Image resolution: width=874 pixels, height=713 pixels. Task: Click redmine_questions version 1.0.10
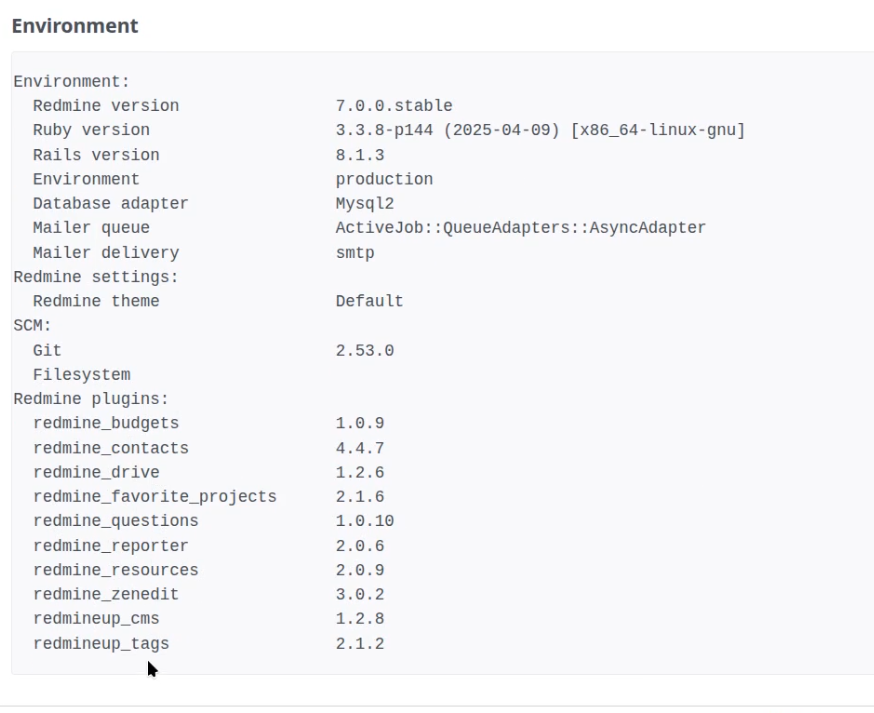click(x=365, y=521)
